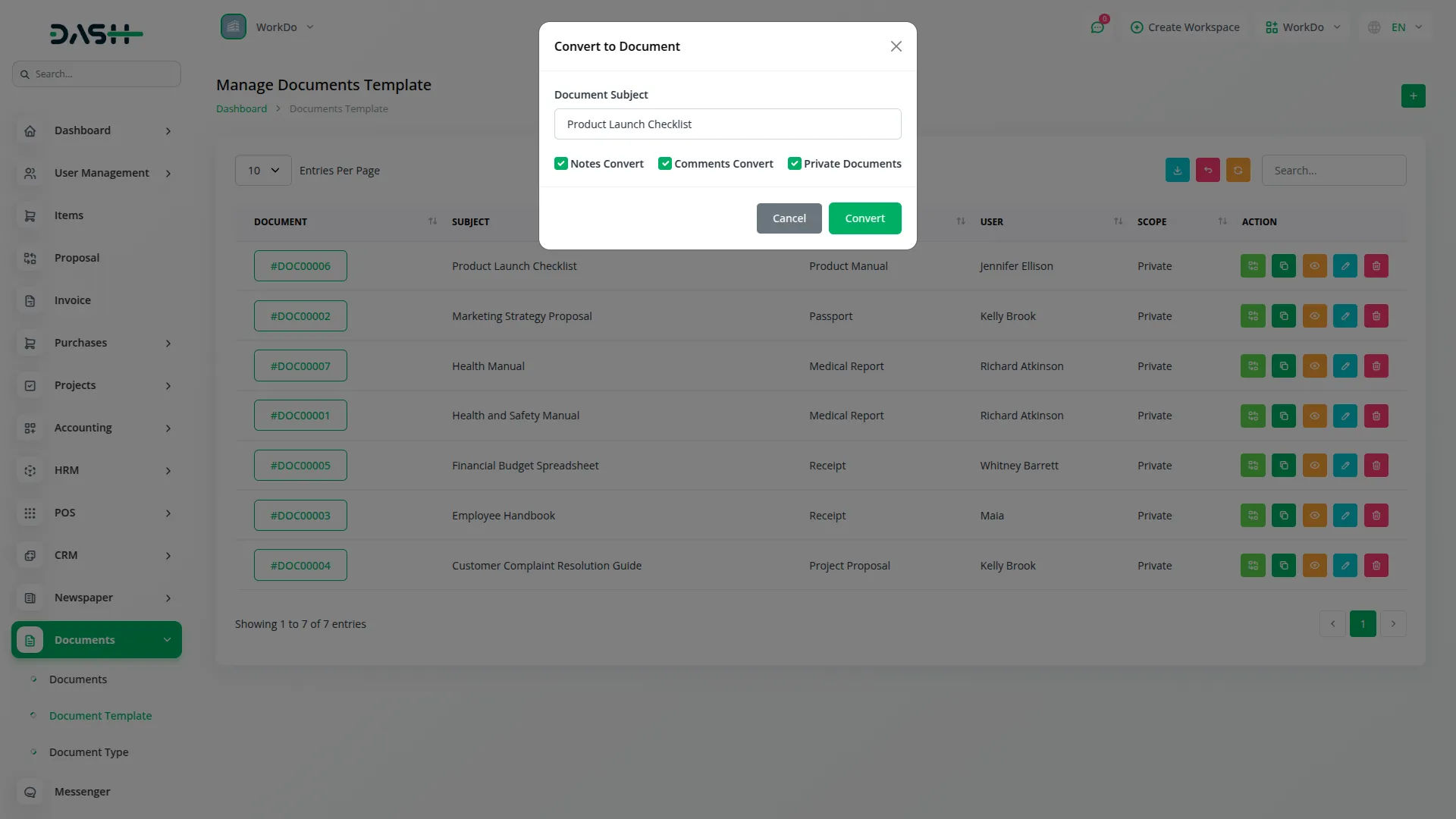1456x819 pixels.
Task: Open the Messenger panel in the sidebar
Action: (x=82, y=791)
